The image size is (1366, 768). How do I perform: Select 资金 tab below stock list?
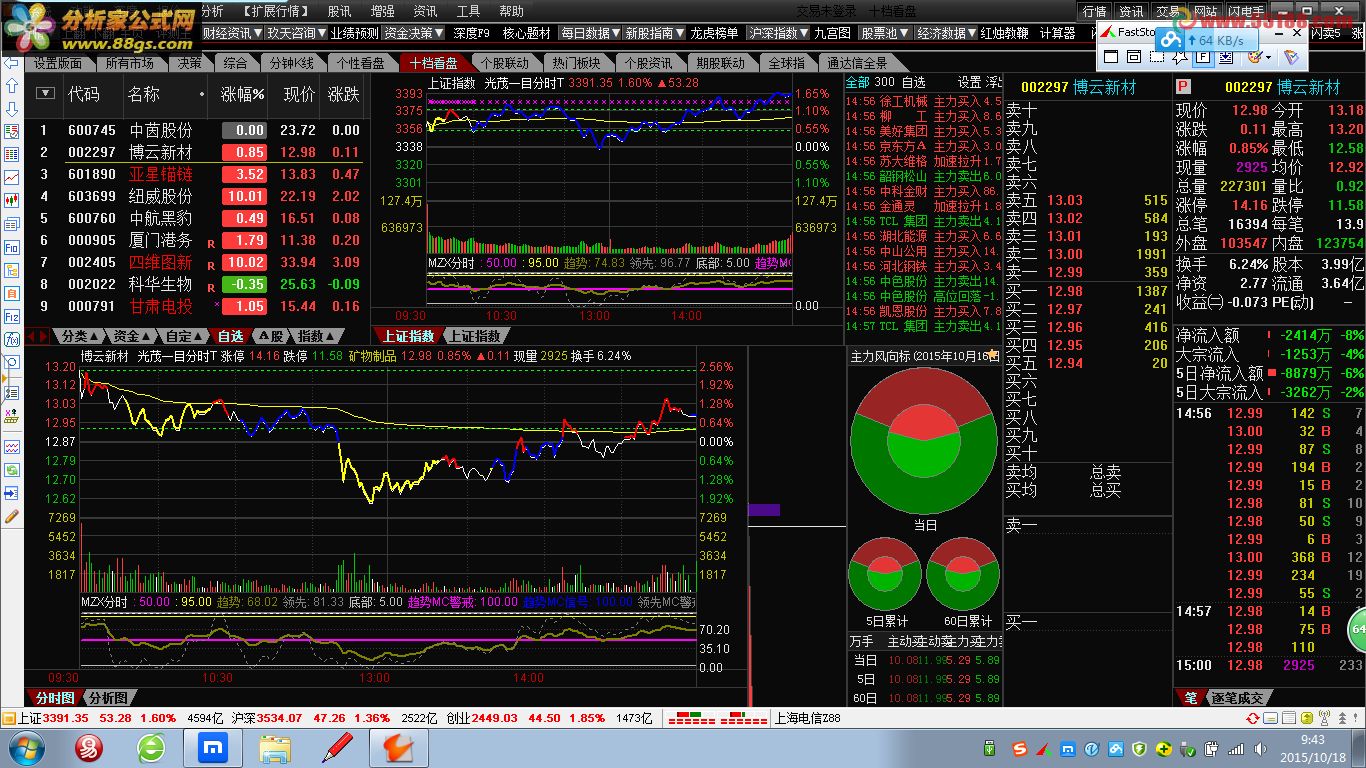132,336
